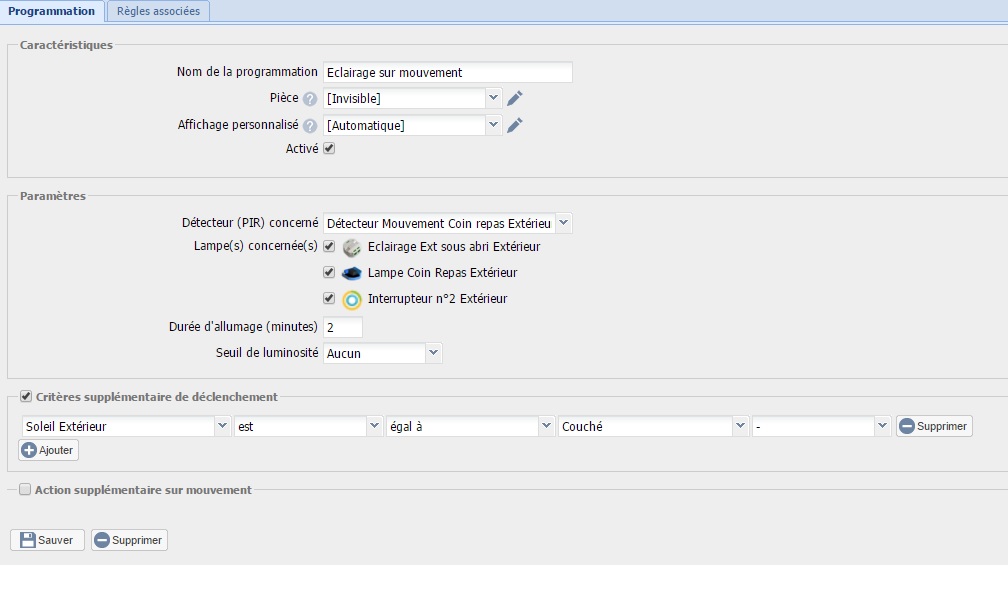Click the Lampe Coin Repas Extérieur icon
Screen dimensions: 1008x590
pyautogui.click(x=351, y=273)
